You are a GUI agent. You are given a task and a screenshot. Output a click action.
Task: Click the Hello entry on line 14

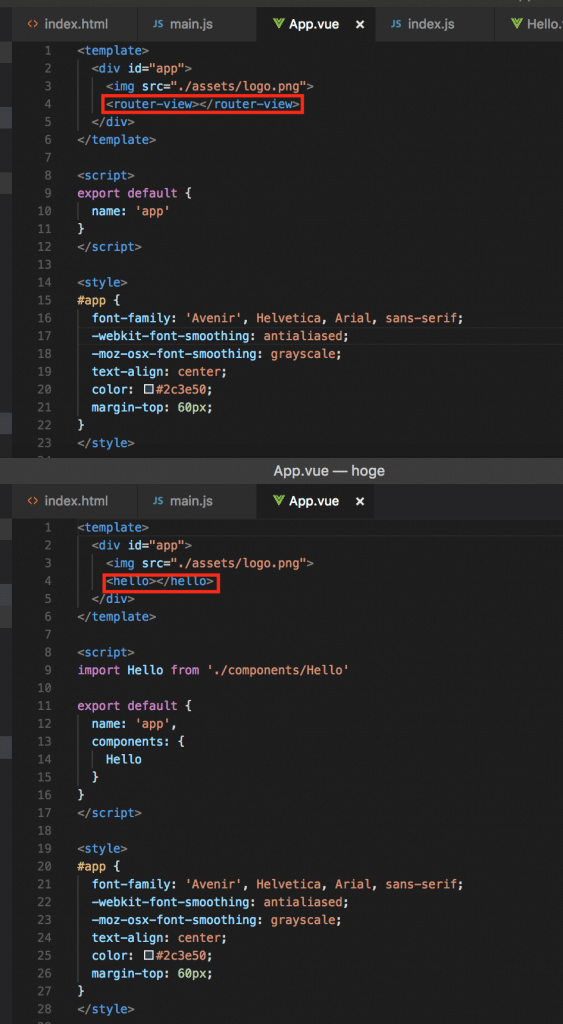(x=123, y=759)
